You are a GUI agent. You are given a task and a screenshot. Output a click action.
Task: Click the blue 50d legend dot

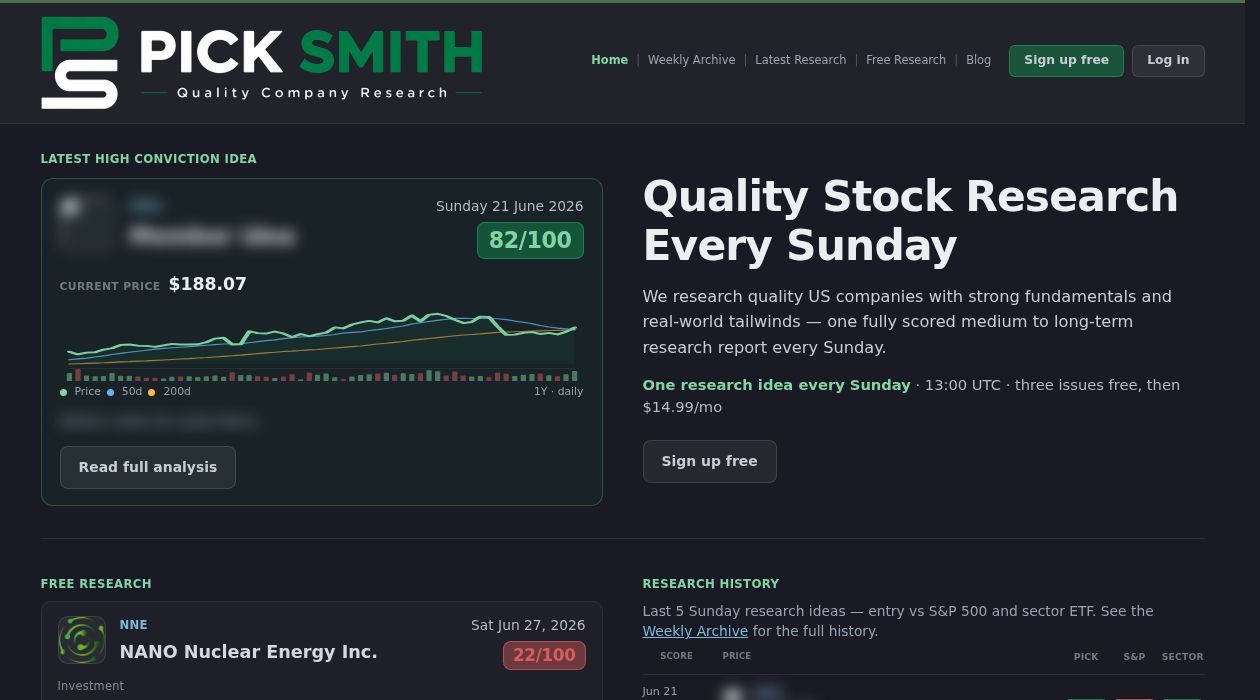point(111,392)
